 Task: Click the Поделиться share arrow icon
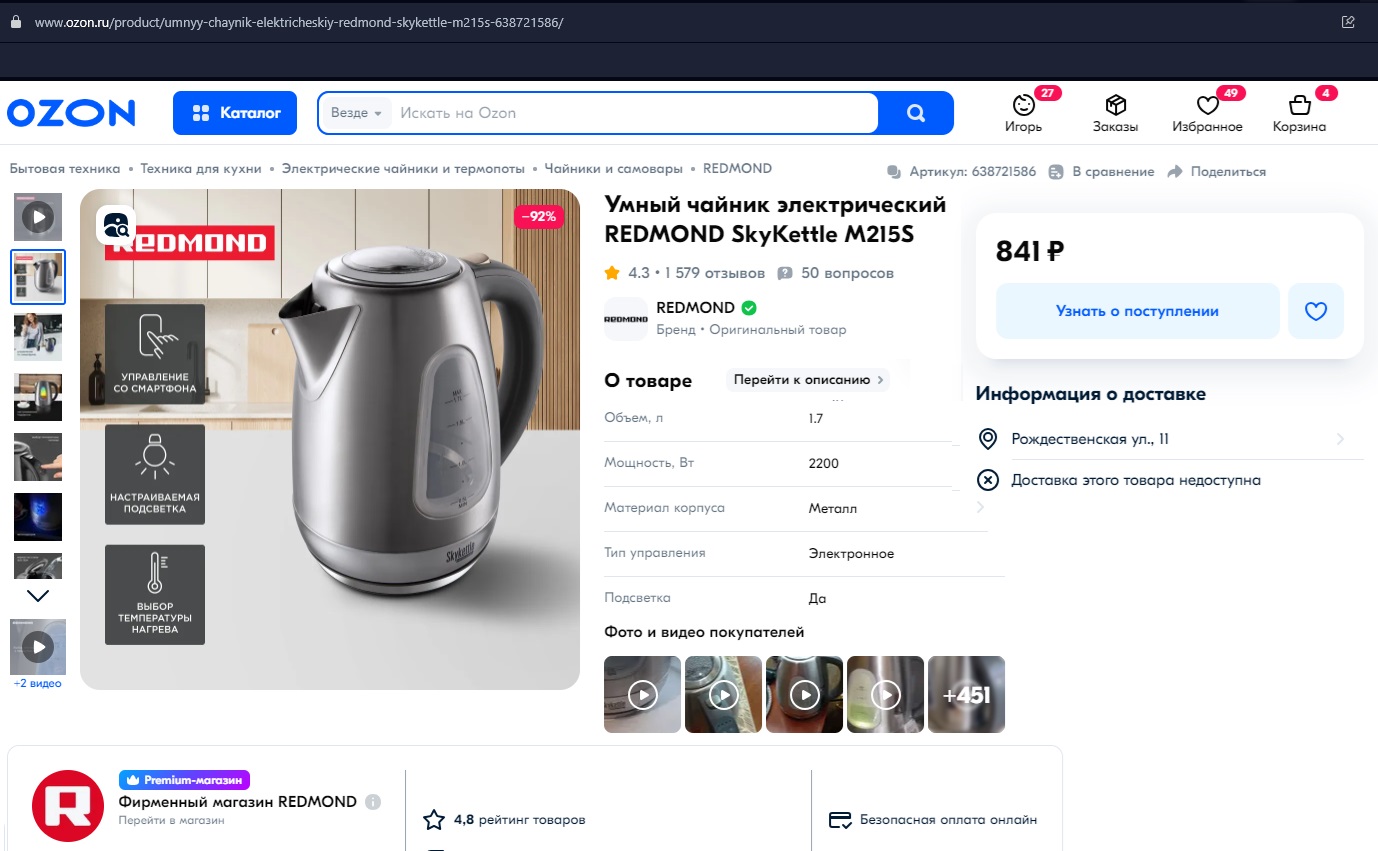coord(1175,172)
